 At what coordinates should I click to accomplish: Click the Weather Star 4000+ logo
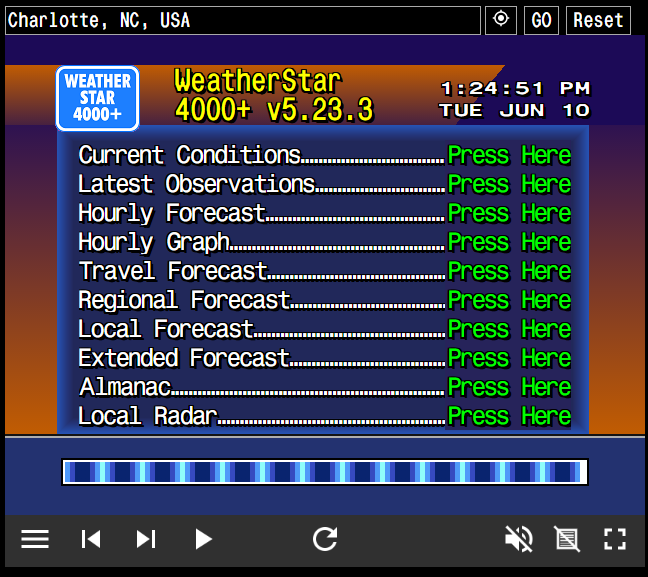point(98,98)
